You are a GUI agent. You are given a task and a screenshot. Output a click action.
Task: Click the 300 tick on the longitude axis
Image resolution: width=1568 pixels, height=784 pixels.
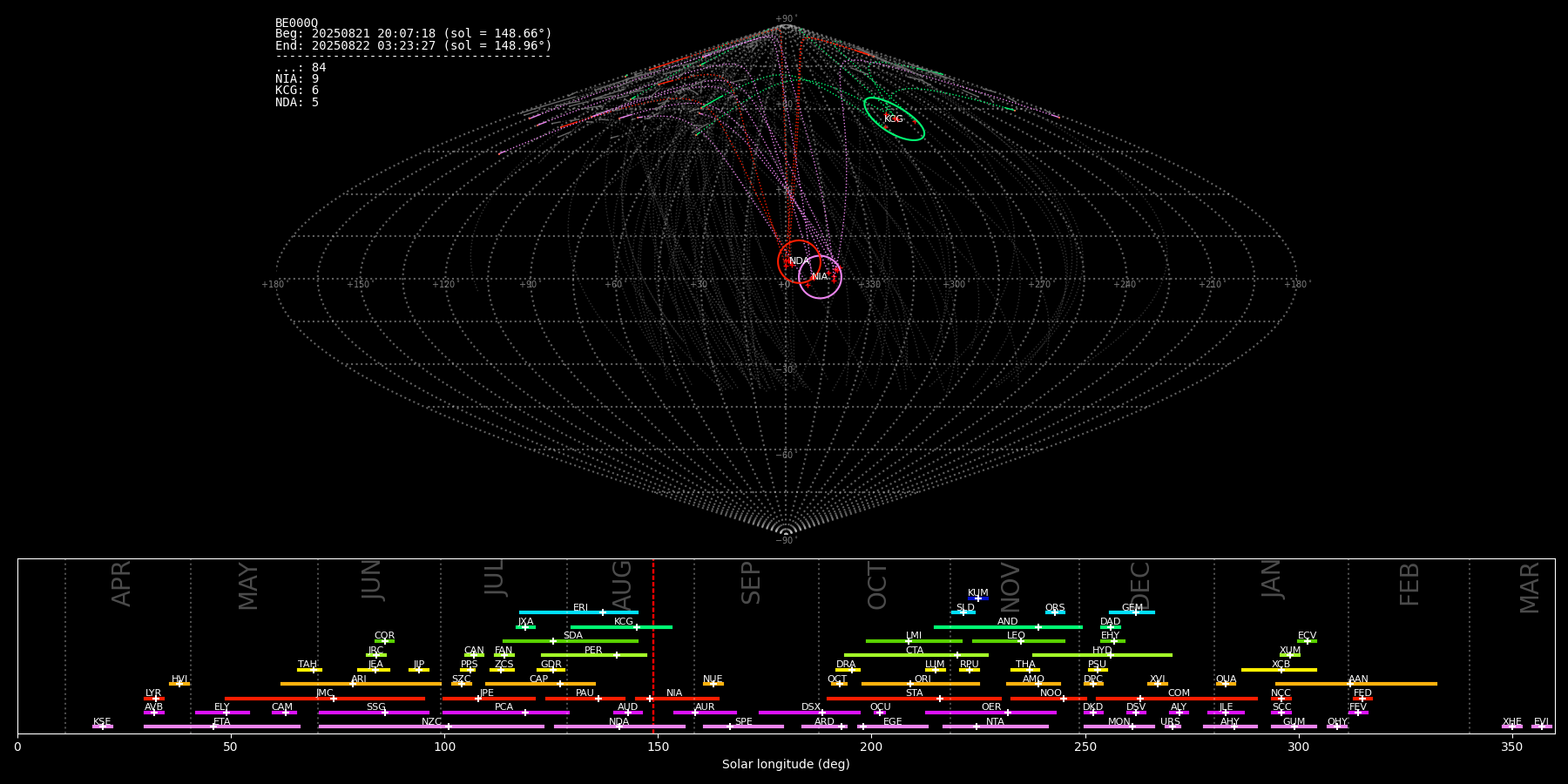pos(1298,747)
